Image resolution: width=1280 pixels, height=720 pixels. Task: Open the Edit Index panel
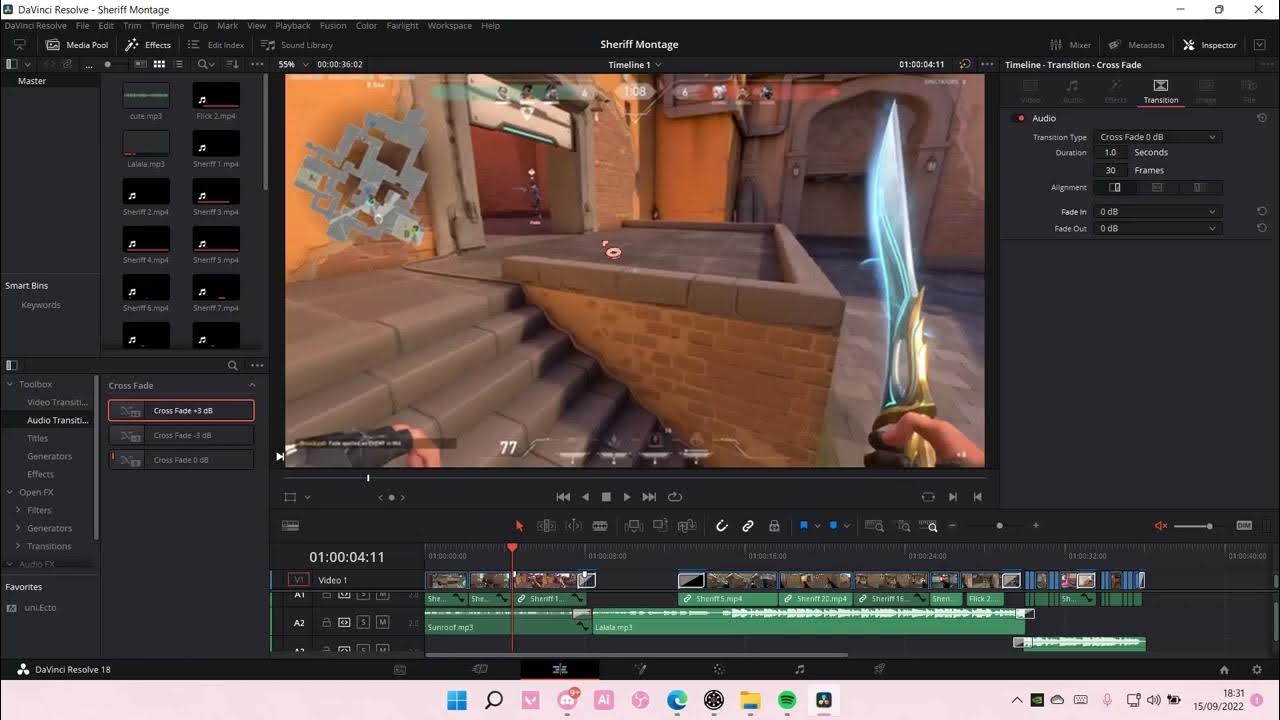[216, 45]
